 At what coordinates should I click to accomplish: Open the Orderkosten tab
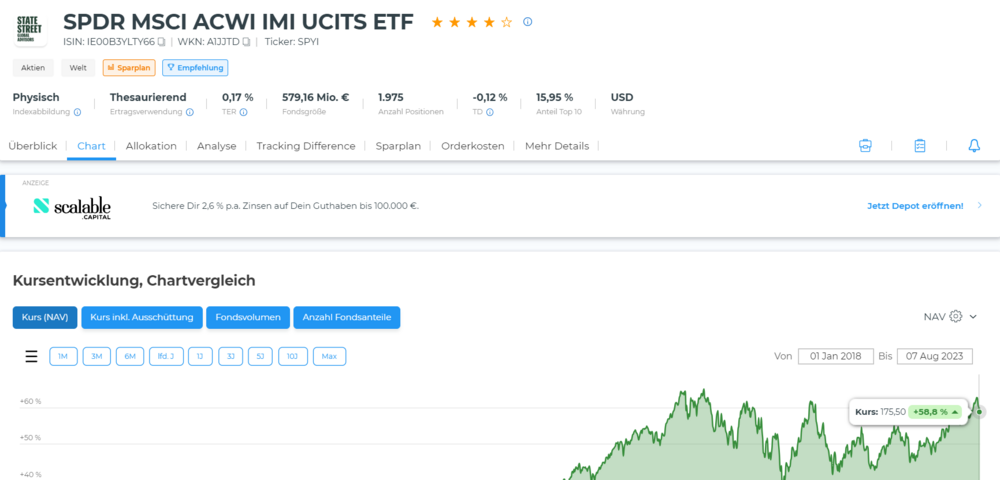pyautogui.click(x=473, y=146)
